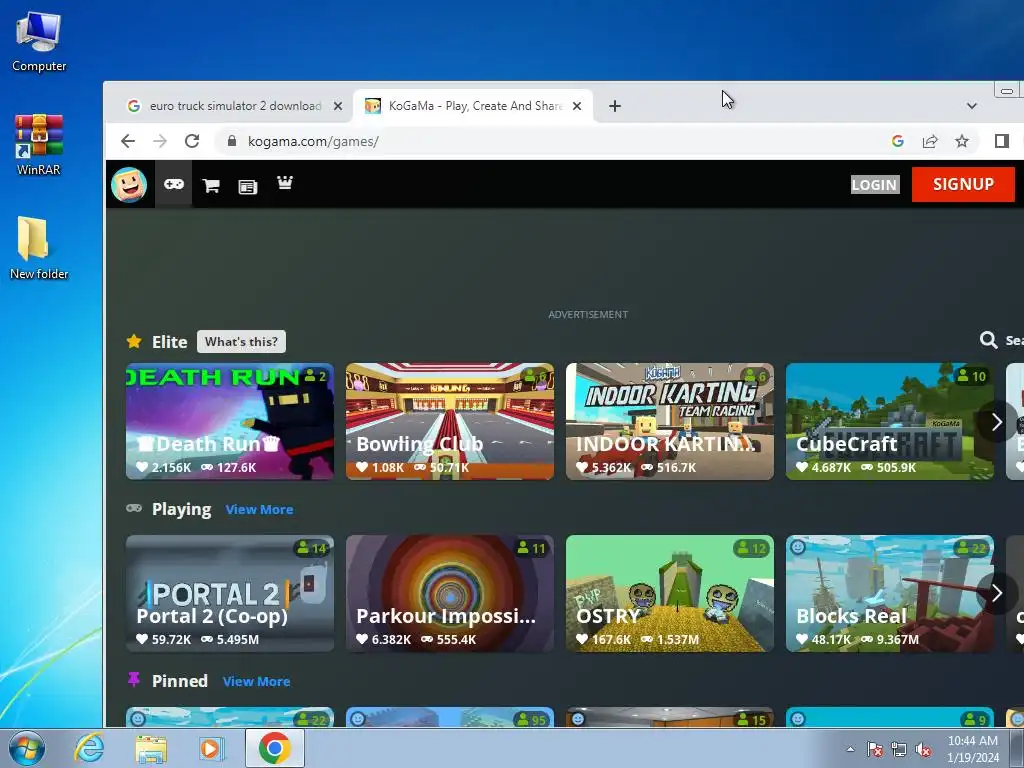Open the crown leaderboard icon
This screenshot has height=768, width=1024.
tap(285, 183)
